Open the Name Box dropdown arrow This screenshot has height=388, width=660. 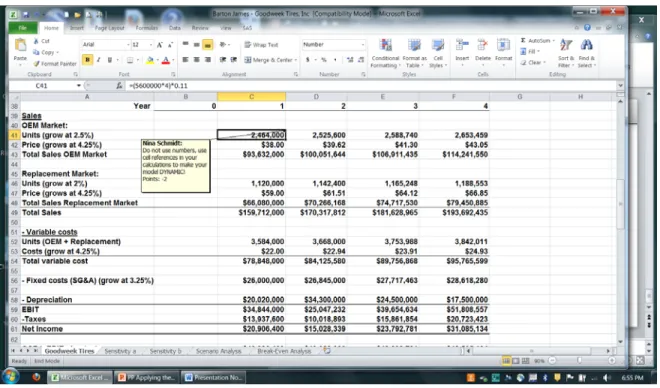pyautogui.click(x=78, y=85)
